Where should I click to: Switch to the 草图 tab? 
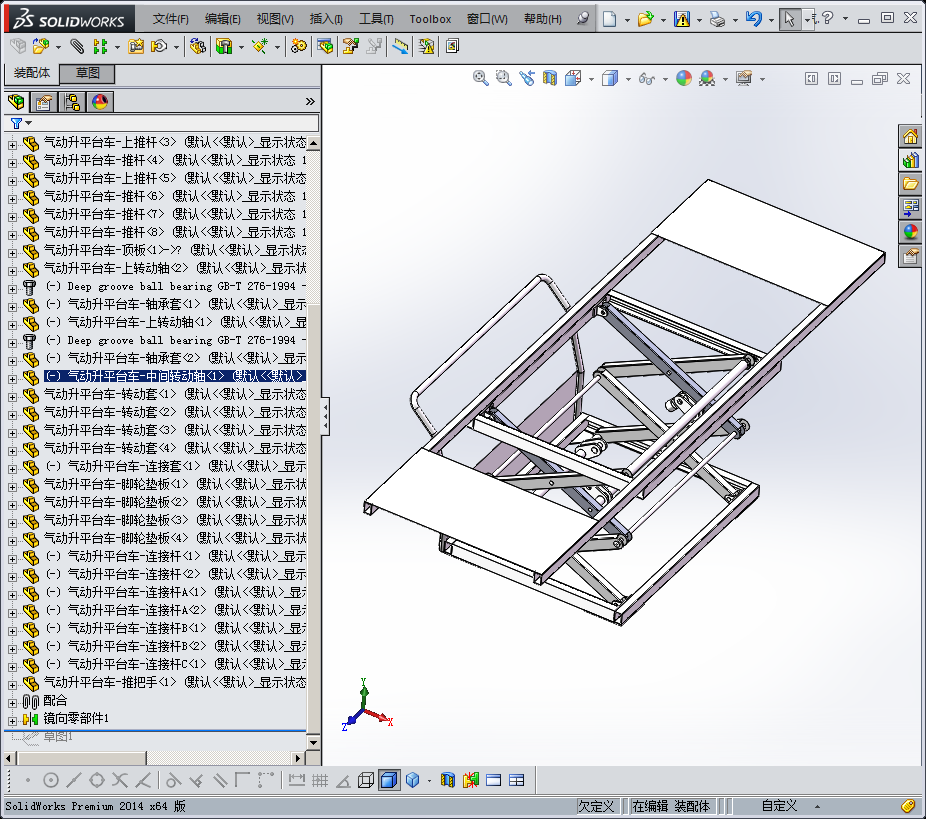pyautogui.click(x=87, y=73)
